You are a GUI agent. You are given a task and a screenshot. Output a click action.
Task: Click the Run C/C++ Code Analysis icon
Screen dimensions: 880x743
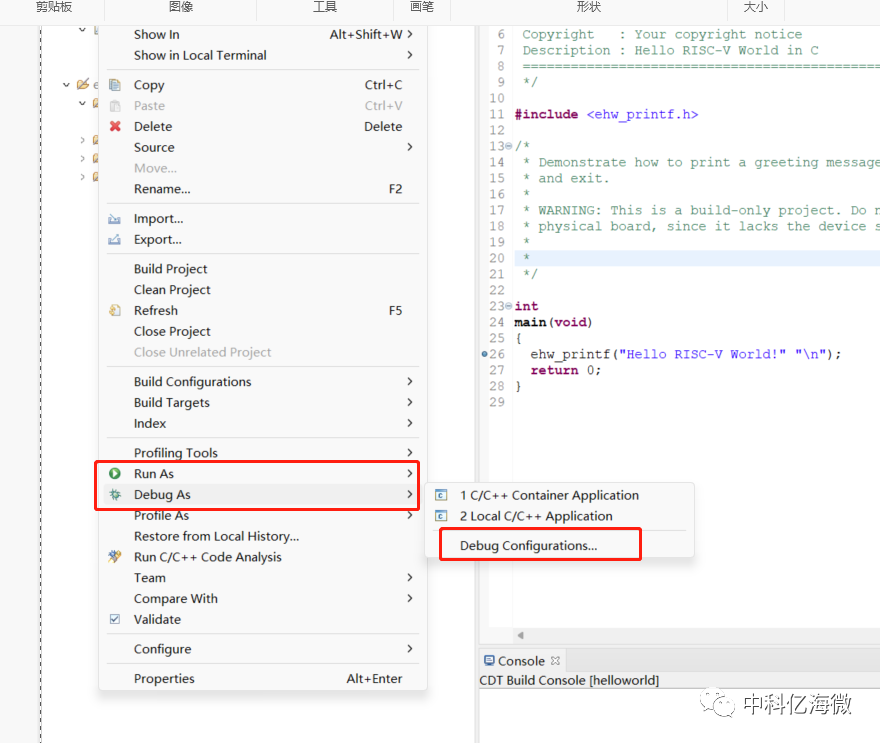tap(115, 557)
